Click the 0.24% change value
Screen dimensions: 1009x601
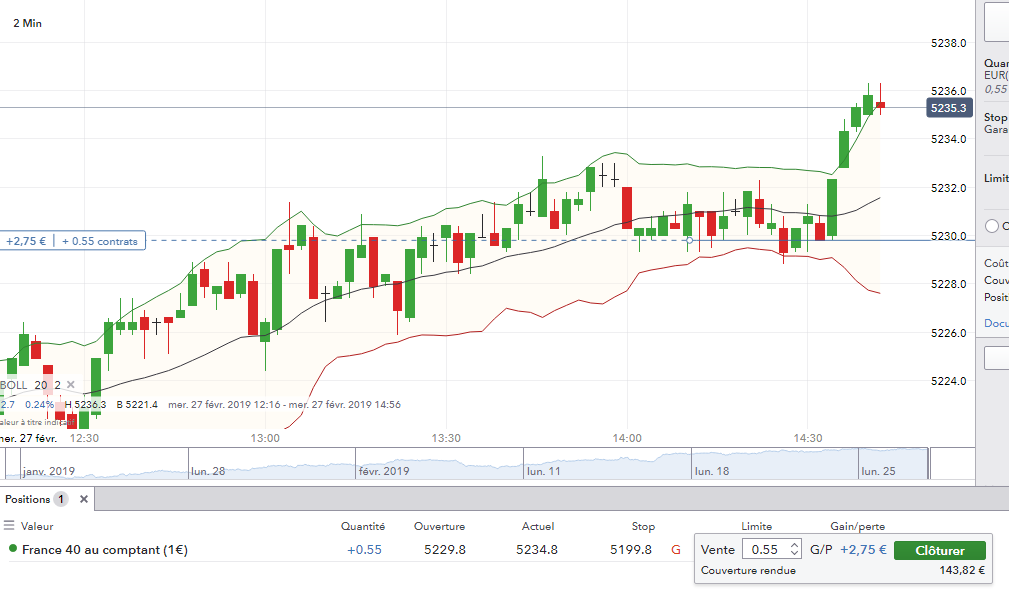tap(39, 405)
